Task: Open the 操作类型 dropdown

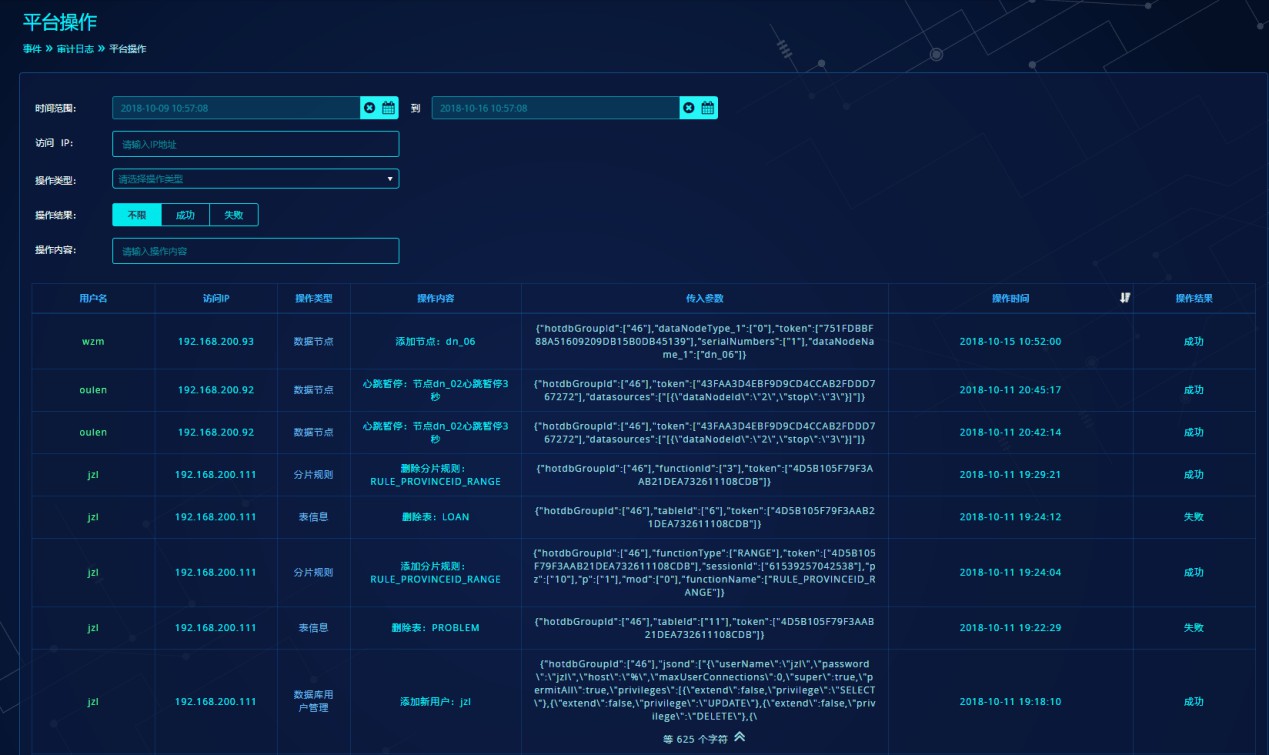Action: point(255,179)
